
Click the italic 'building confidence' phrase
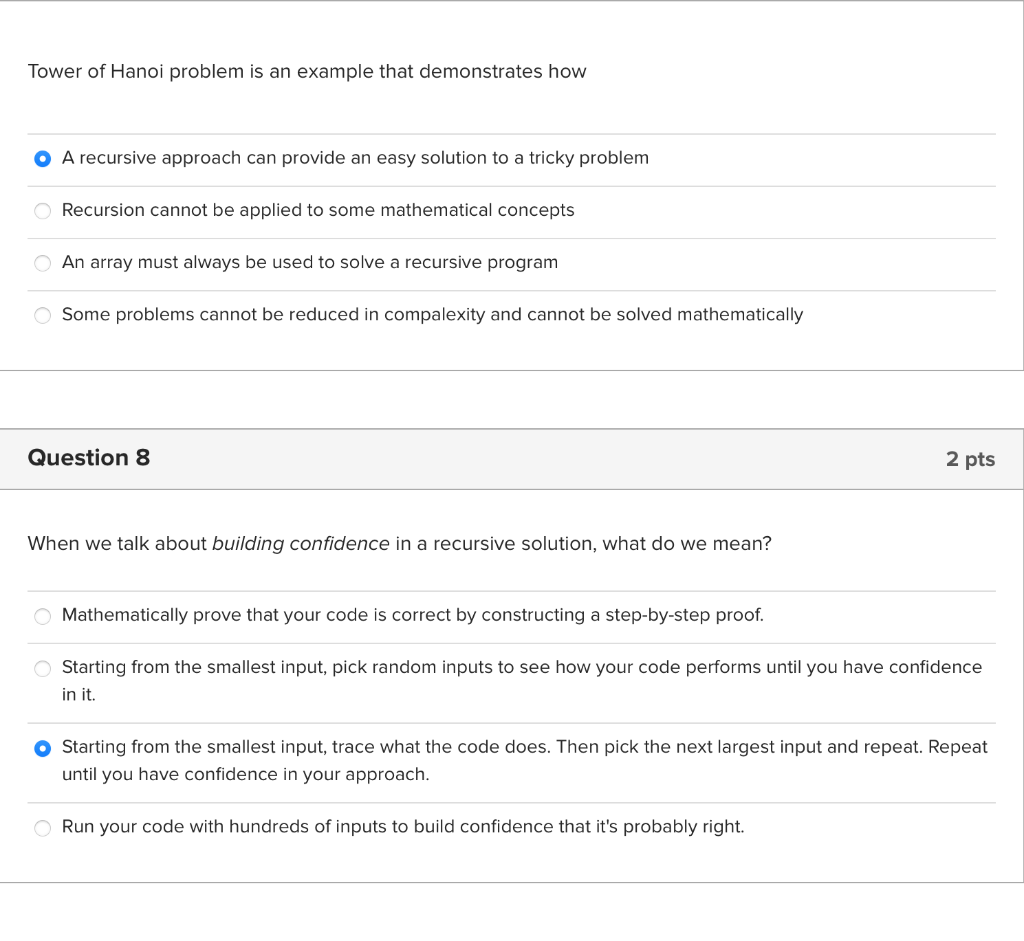coord(301,544)
